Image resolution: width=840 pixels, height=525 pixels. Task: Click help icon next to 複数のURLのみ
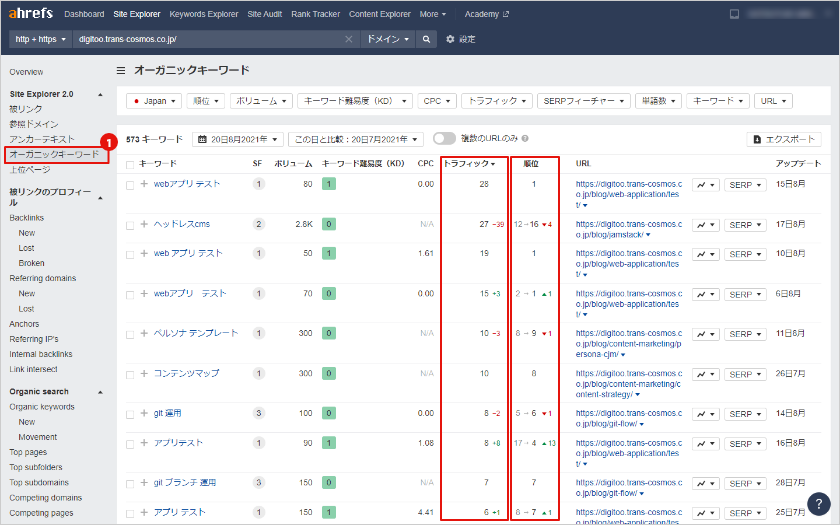point(526,139)
